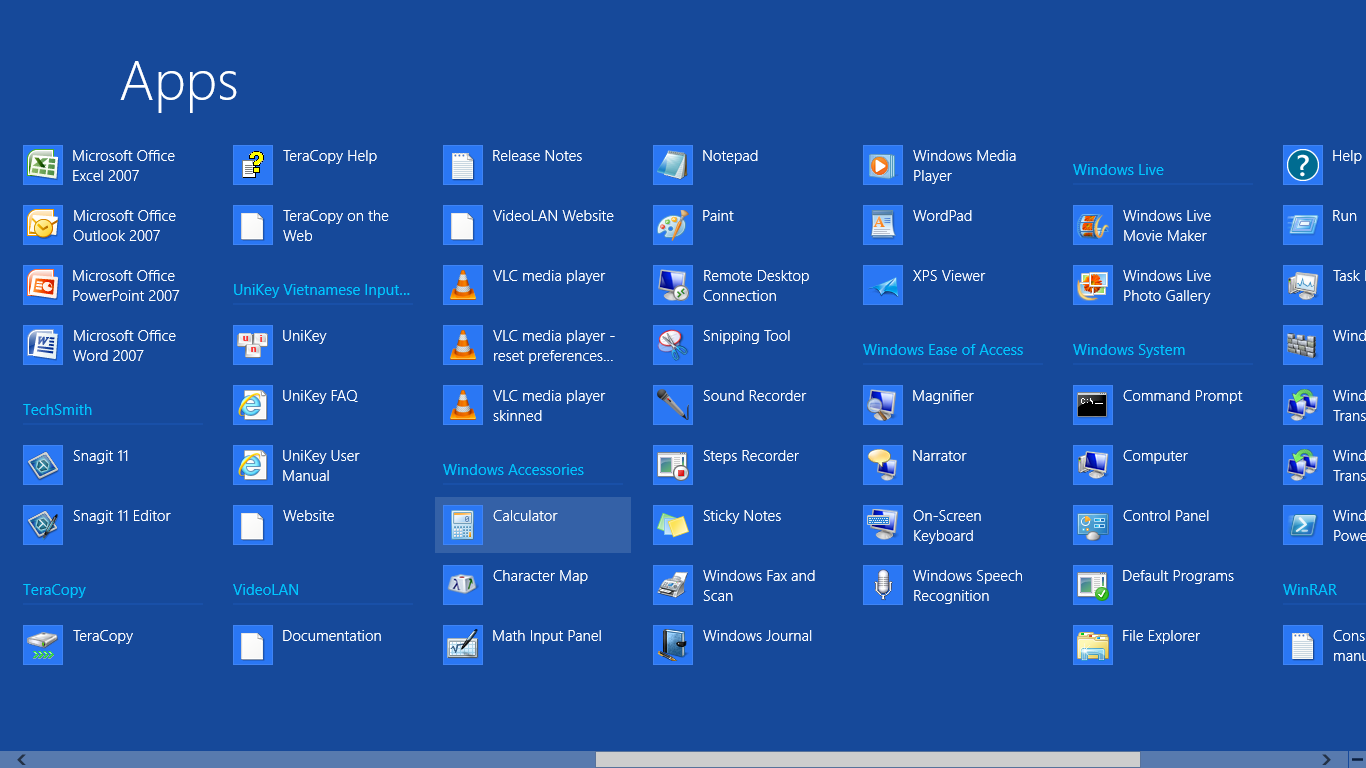Viewport: 1366px width, 768px height.
Task: Open the XPS Viewer icon
Action: 883,285
